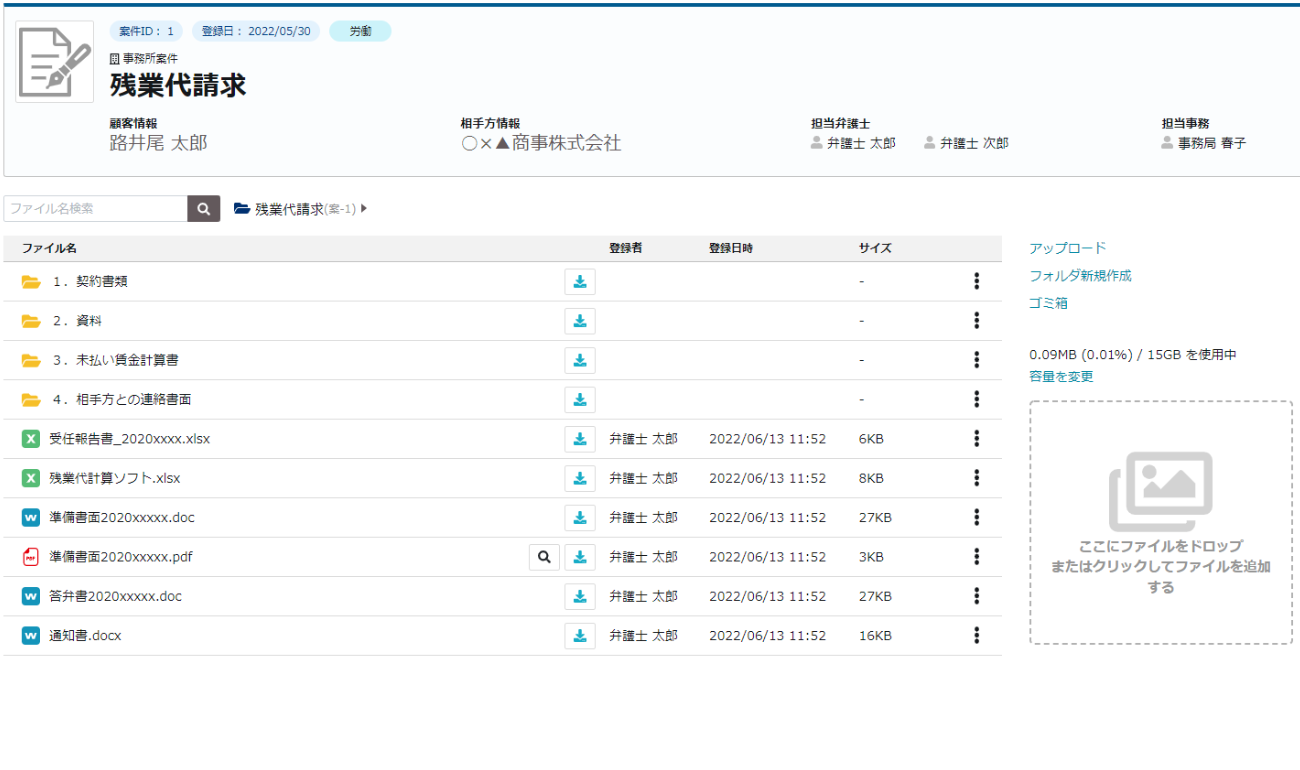
Task: Download the 1. 契約書類 folder
Action: click(x=580, y=282)
